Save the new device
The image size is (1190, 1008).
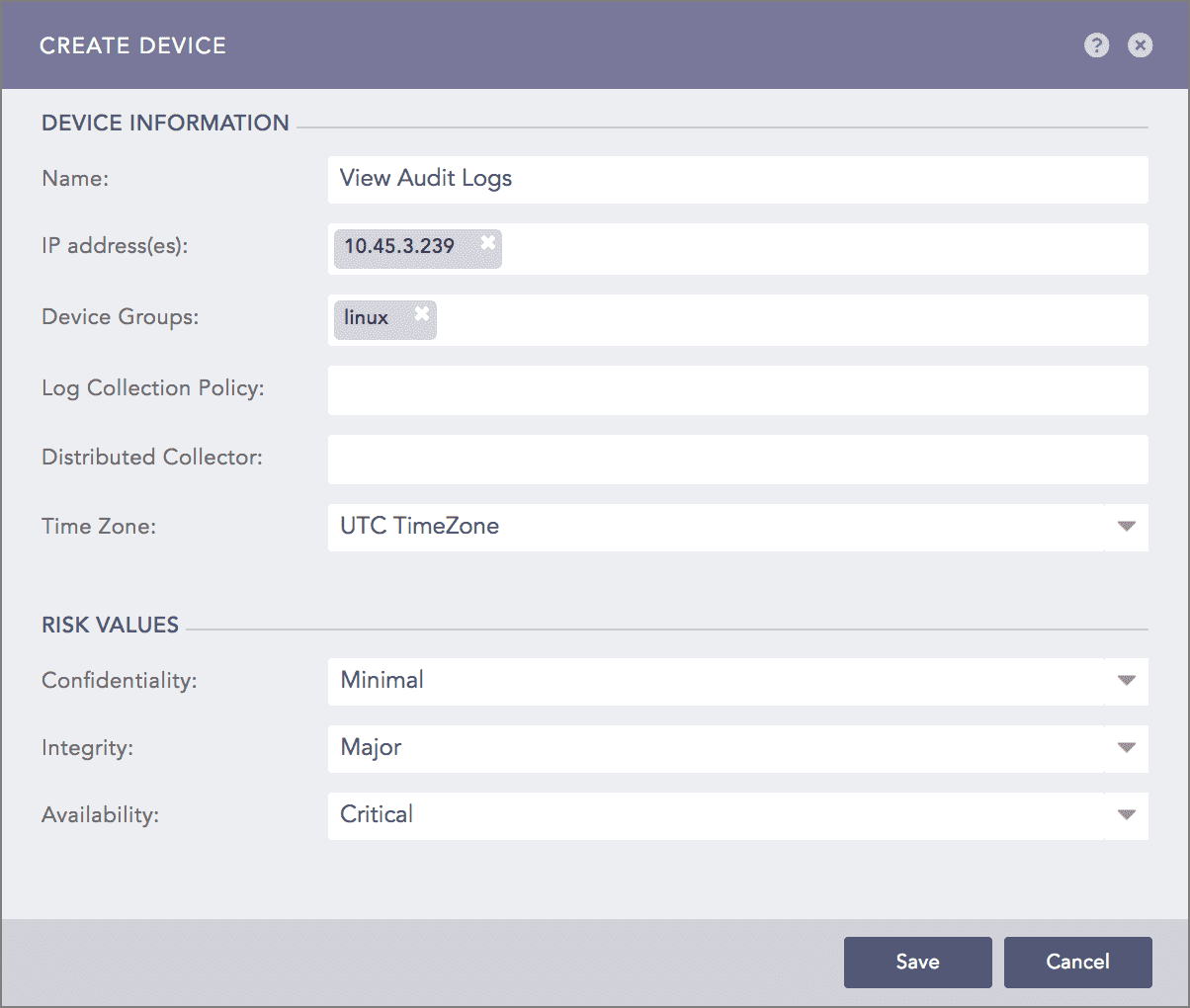(917, 962)
